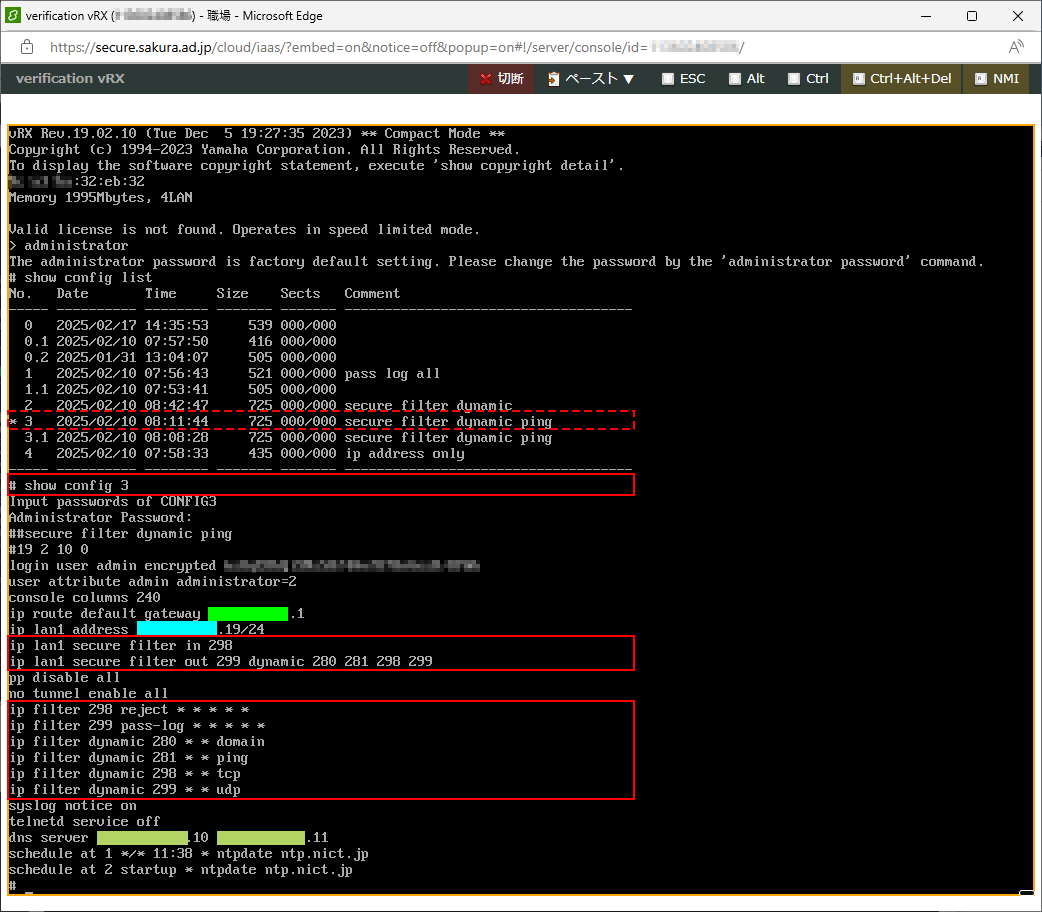Click the terminal prompt to focus input
Image resolution: width=1042 pixels, height=912 pixels.
click(20, 885)
